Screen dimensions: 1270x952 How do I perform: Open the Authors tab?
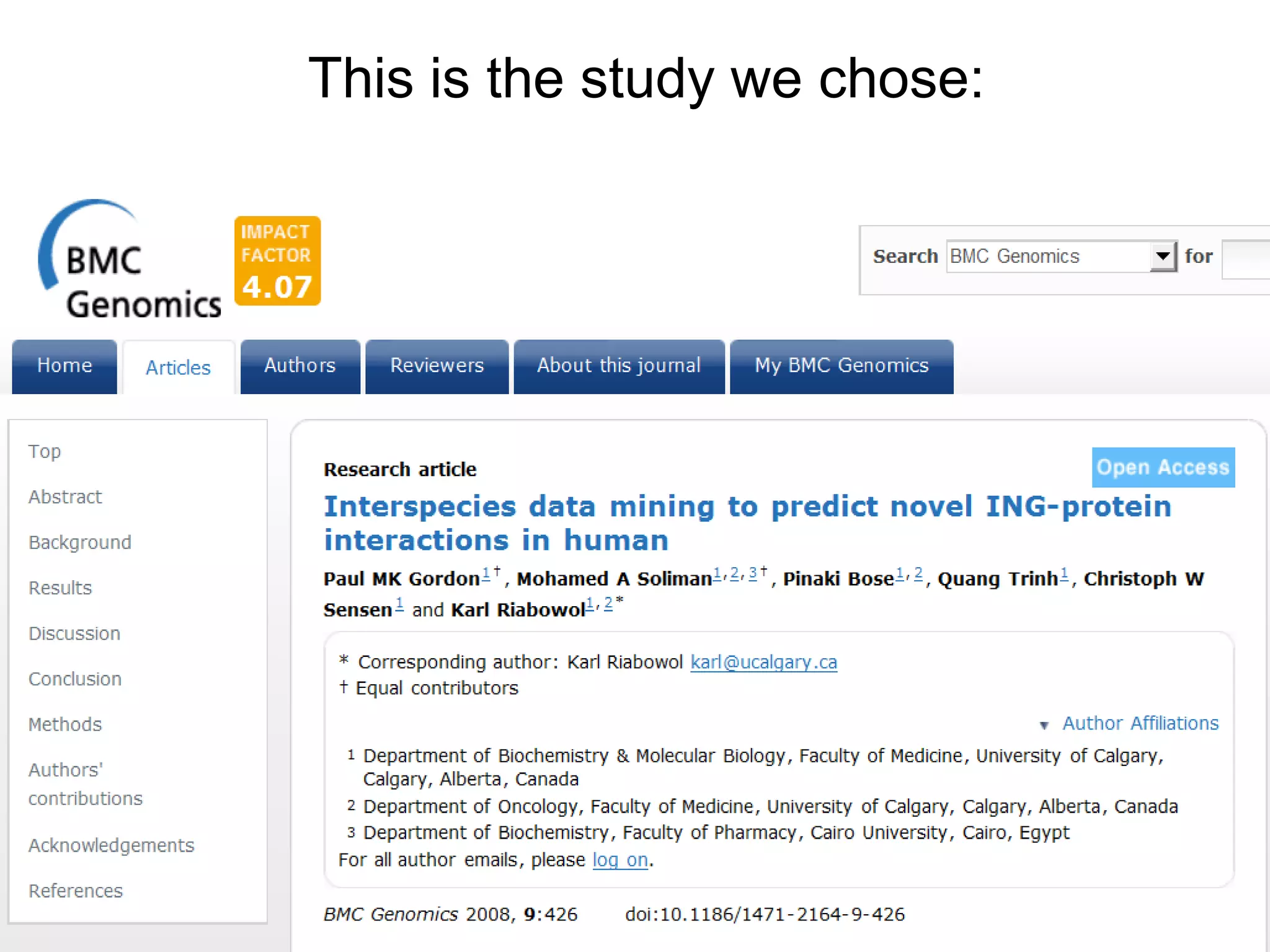coord(300,366)
